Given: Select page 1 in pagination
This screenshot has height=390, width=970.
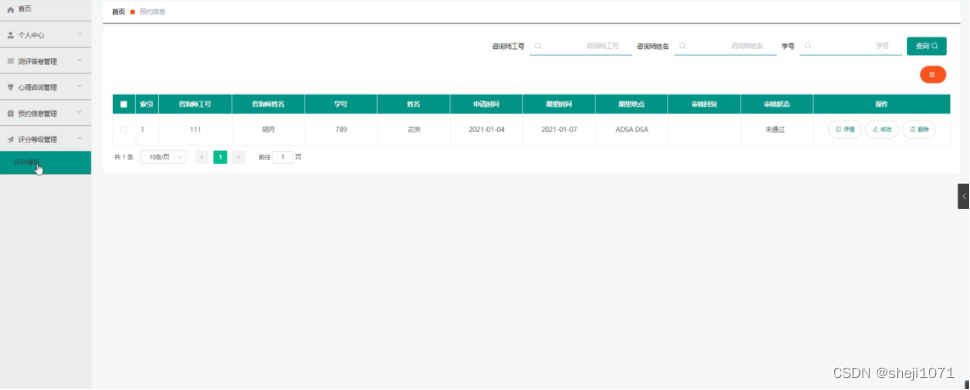Looking at the screenshot, I should pyautogui.click(x=220, y=157).
